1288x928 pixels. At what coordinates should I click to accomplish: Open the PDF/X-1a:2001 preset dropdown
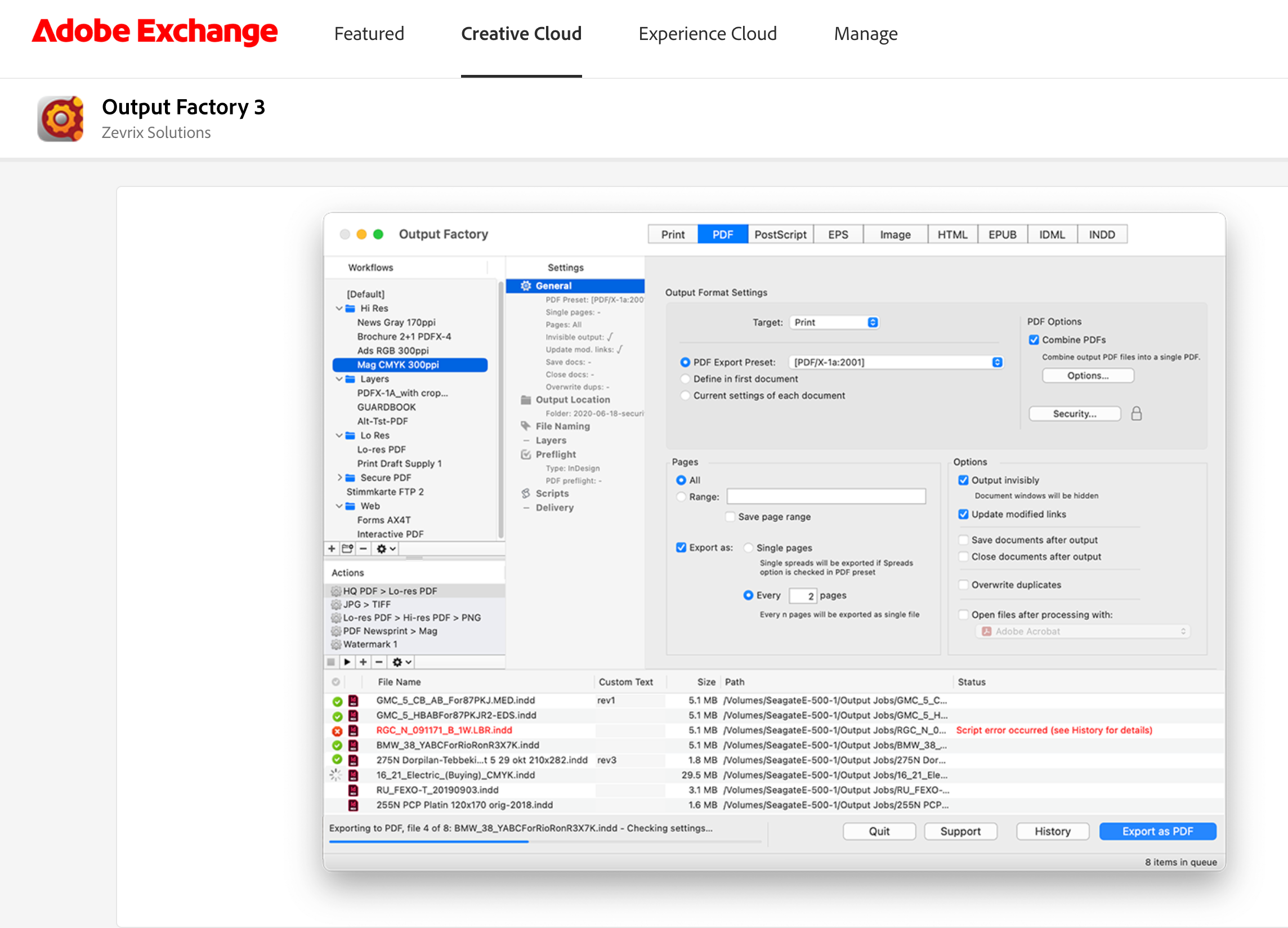point(896,362)
